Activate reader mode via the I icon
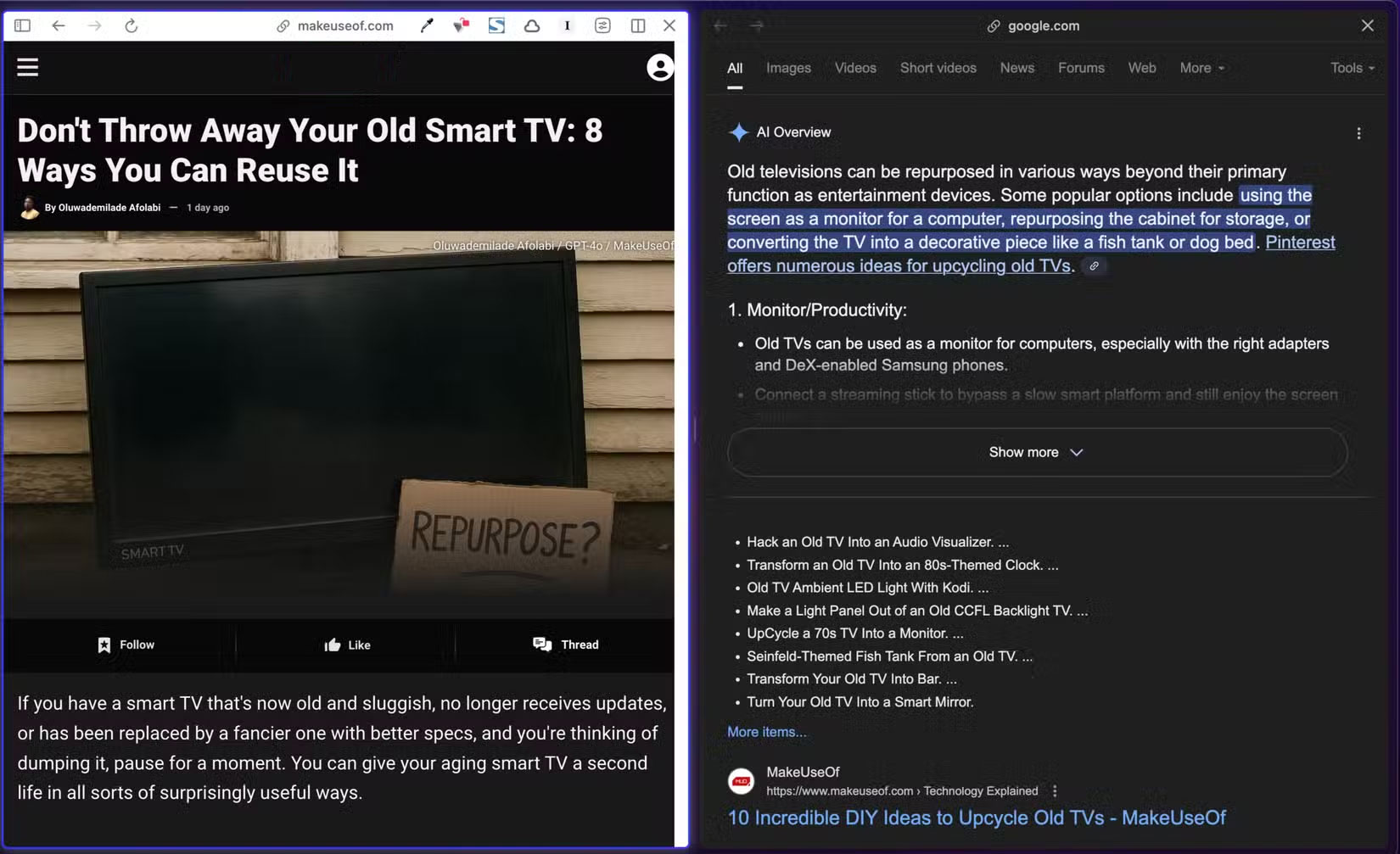This screenshot has width=1400, height=854. tap(567, 25)
